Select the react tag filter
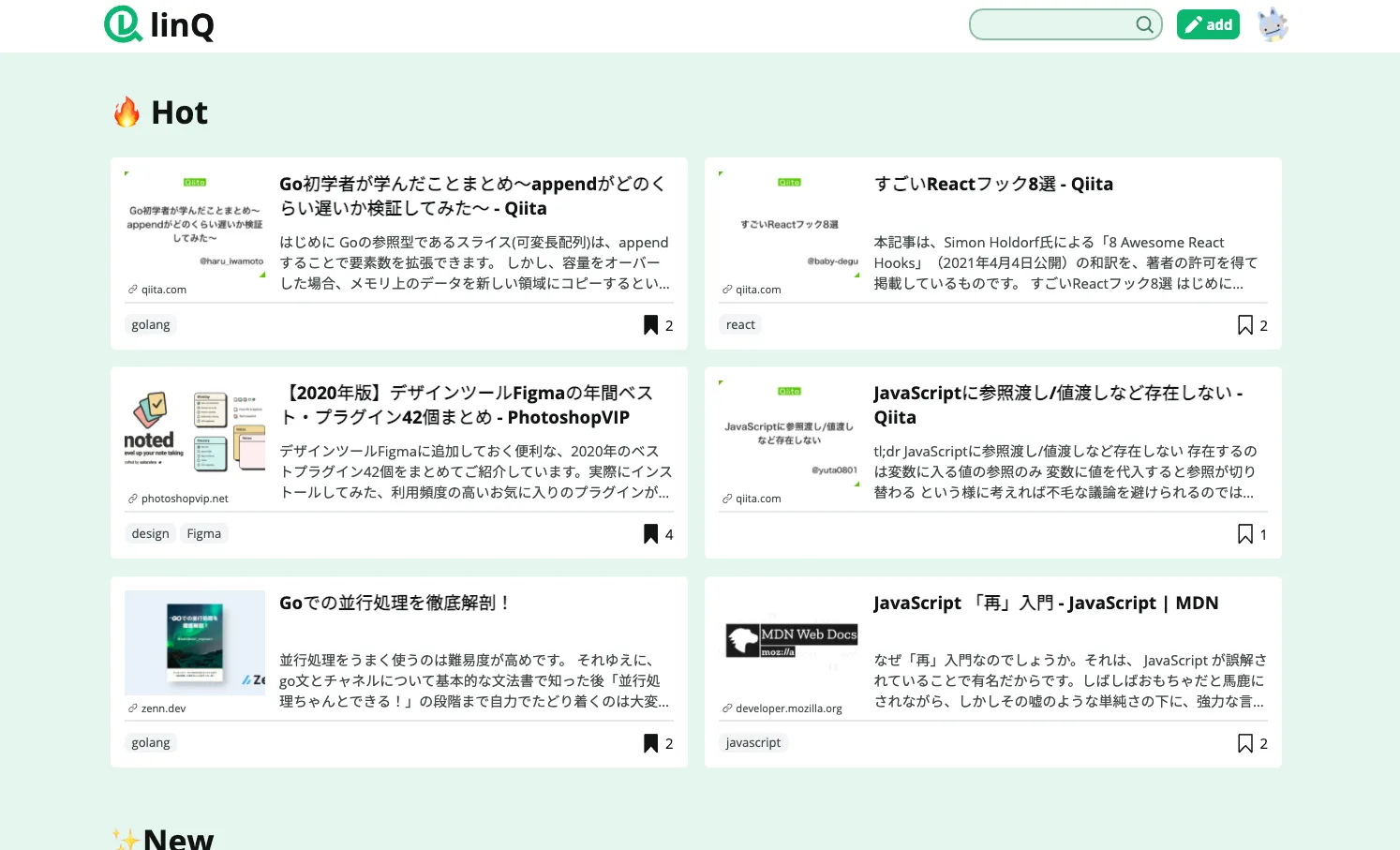 click(x=740, y=324)
